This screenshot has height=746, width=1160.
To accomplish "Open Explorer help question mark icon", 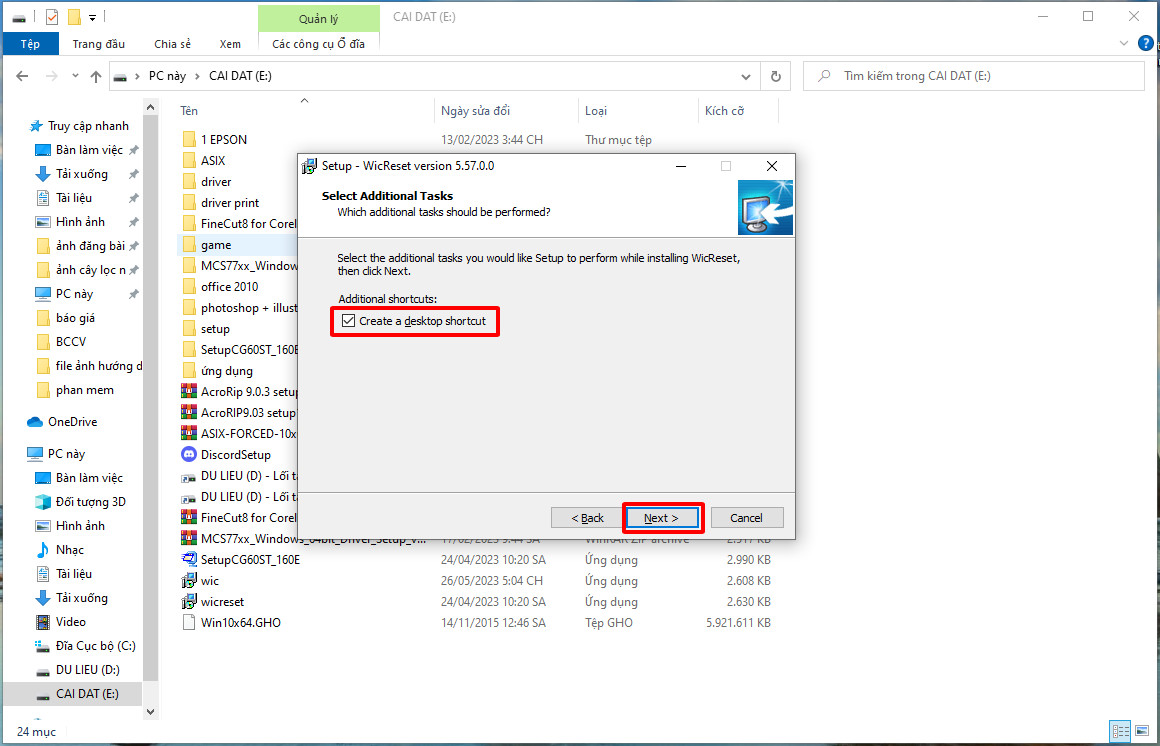I will [1144, 44].
